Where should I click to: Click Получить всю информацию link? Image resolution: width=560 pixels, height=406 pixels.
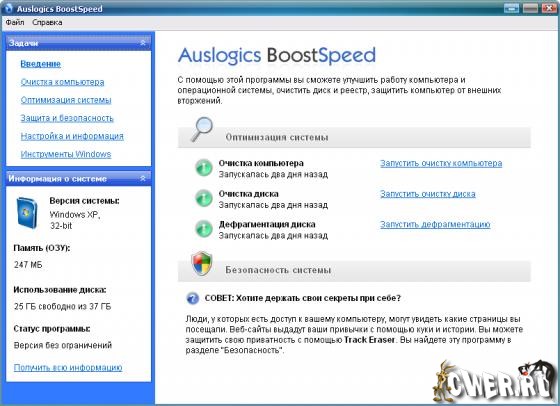click(x=68, y=367)
